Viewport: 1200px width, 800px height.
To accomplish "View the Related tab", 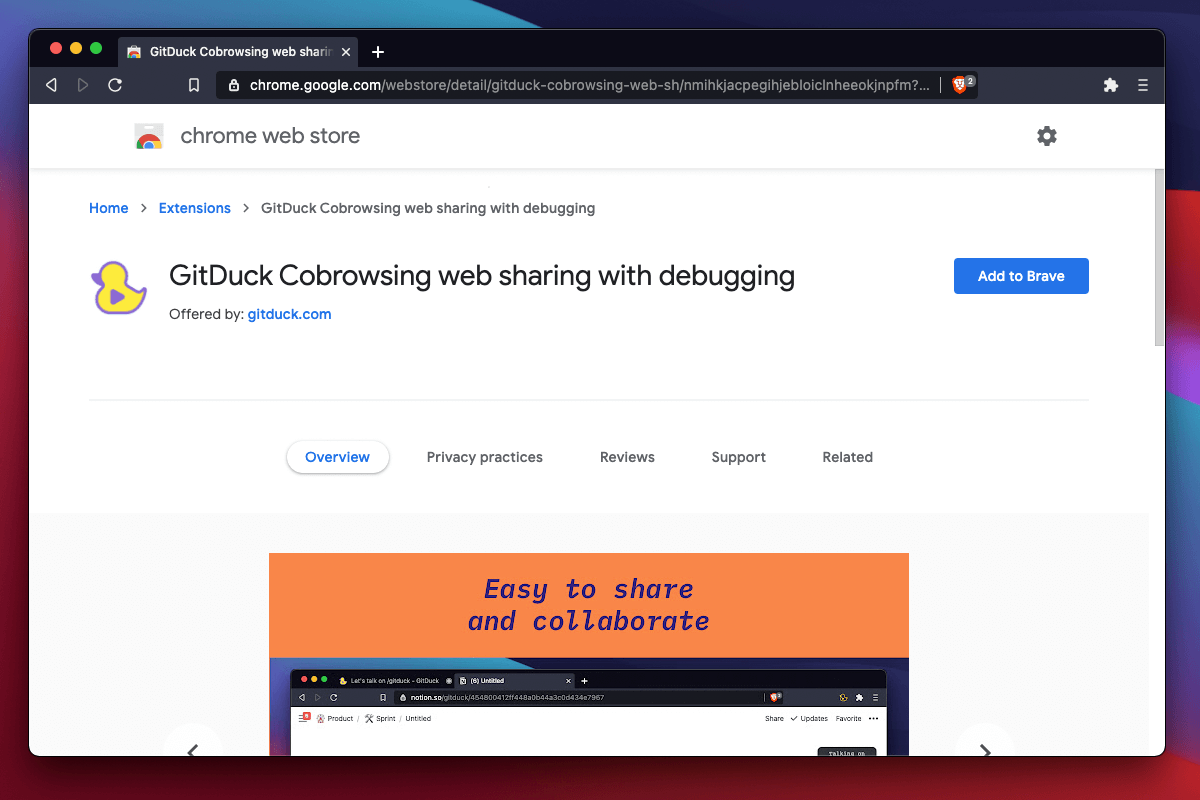I will tap(848, 457).
